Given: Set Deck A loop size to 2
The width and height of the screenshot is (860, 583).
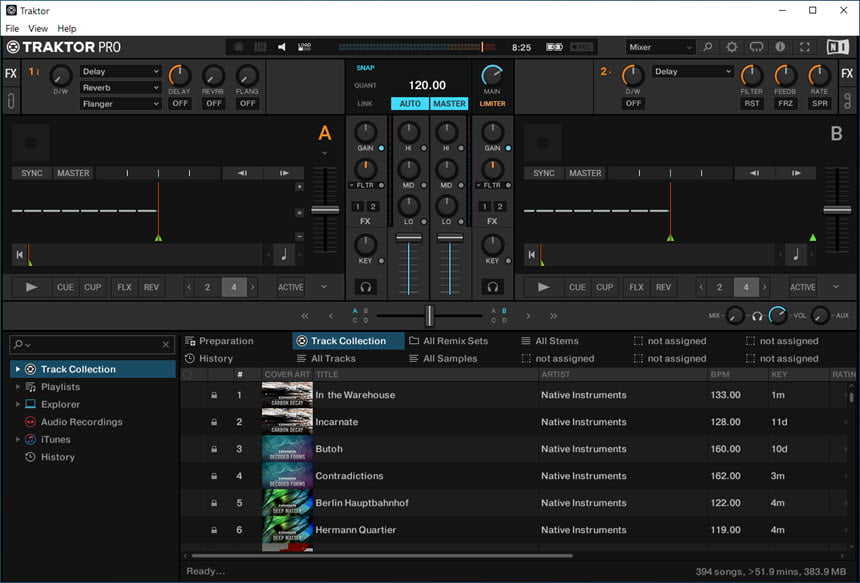Looking at the screenshot, I should point(207,287).
